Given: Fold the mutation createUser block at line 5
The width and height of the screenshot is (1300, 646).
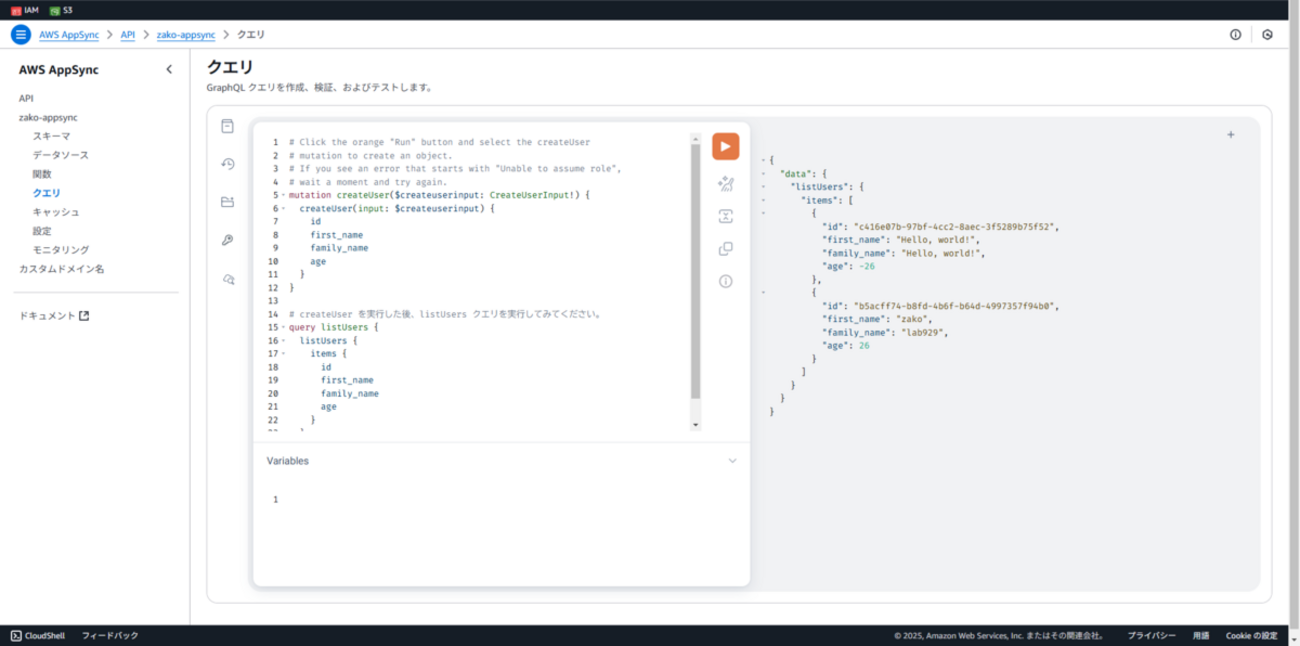Looking at the screenshot, I should point(284,196).
